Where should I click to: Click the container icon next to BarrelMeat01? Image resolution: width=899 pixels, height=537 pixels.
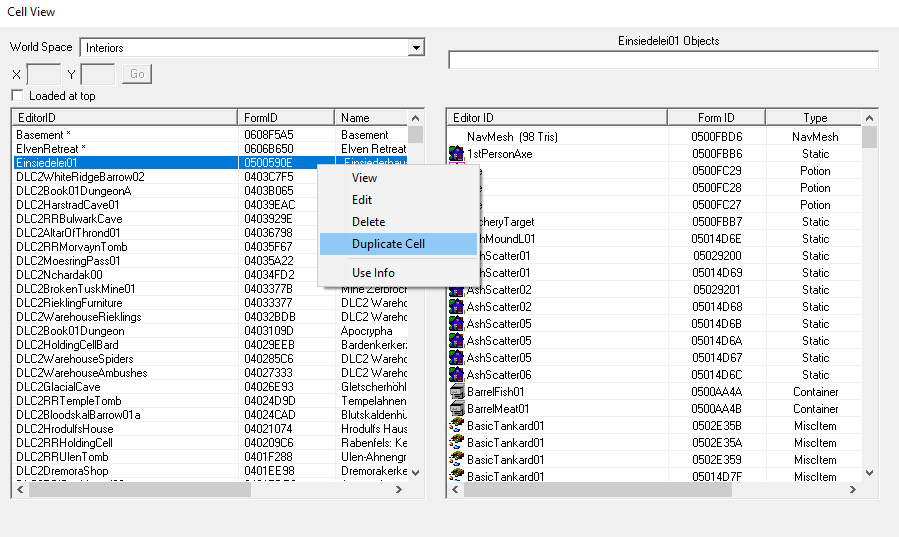pyautogui.click(x=457, y=409)
